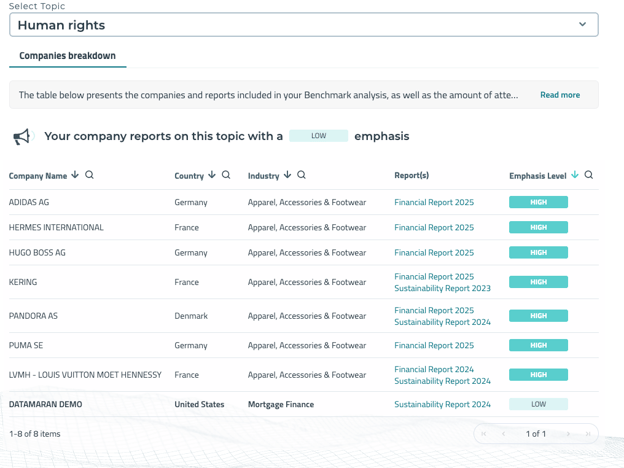Click the 1 of 1 page indicator
Image resolution: width=624 pixels, height=468 pixels.
pos(536,434)
